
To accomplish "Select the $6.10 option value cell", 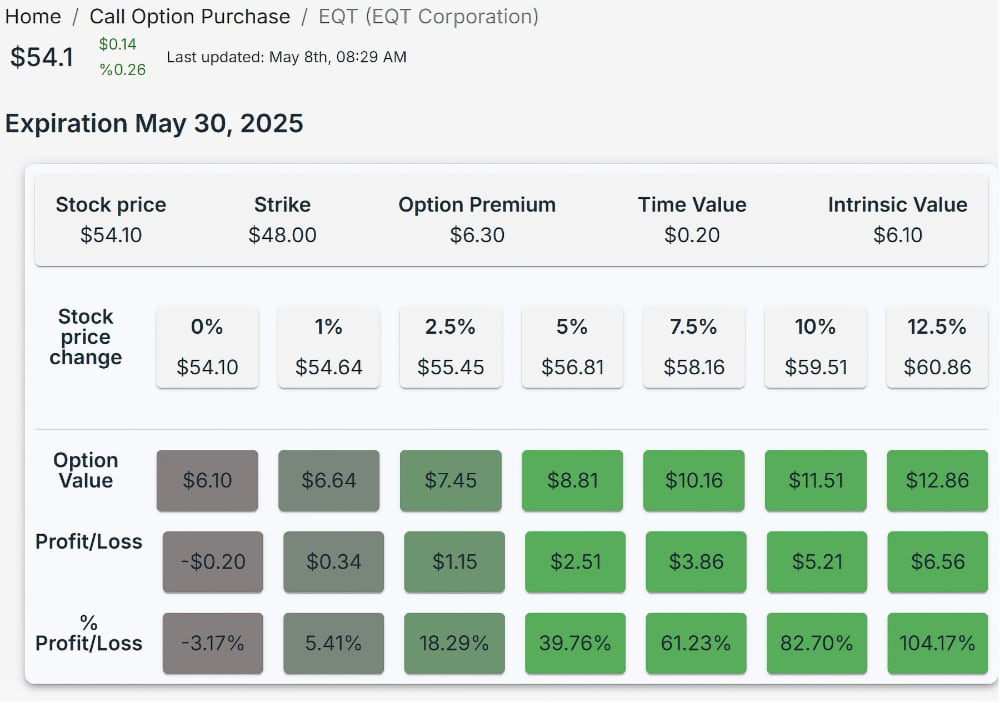I will pos(207,480).
